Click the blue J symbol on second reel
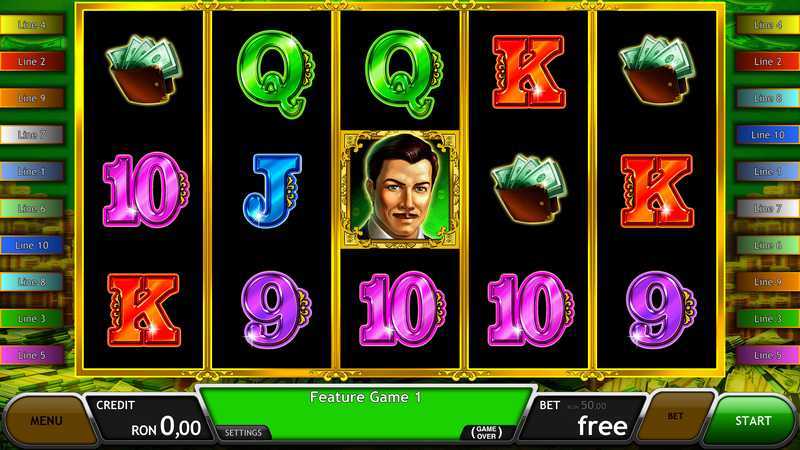The height and width of the screenshot is (450, 800). pos(273,190)
